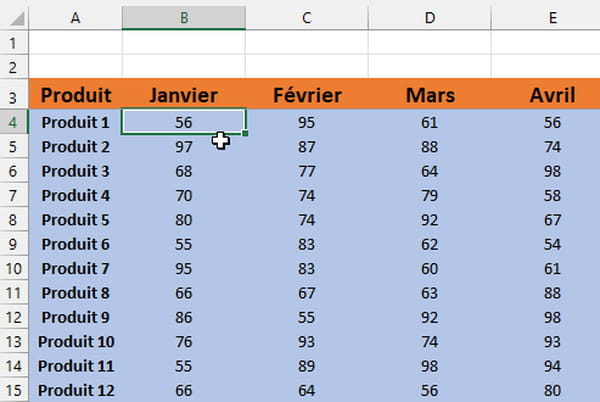Select row 10 header
Viewport: 600px width, 402px height.
(x=14, y=269)
